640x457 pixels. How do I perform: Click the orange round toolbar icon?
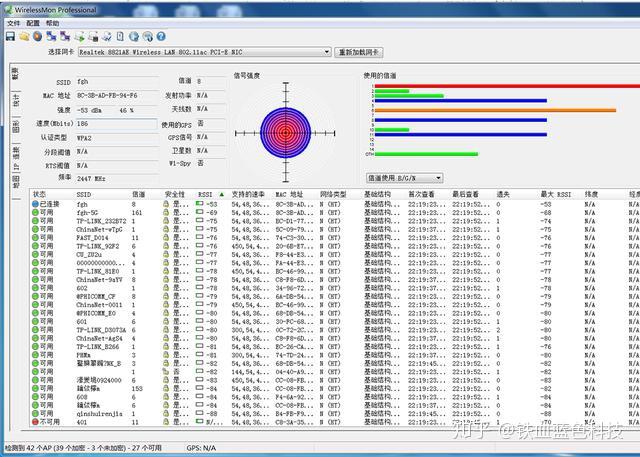pyautogui.click(x=38, y=37)
